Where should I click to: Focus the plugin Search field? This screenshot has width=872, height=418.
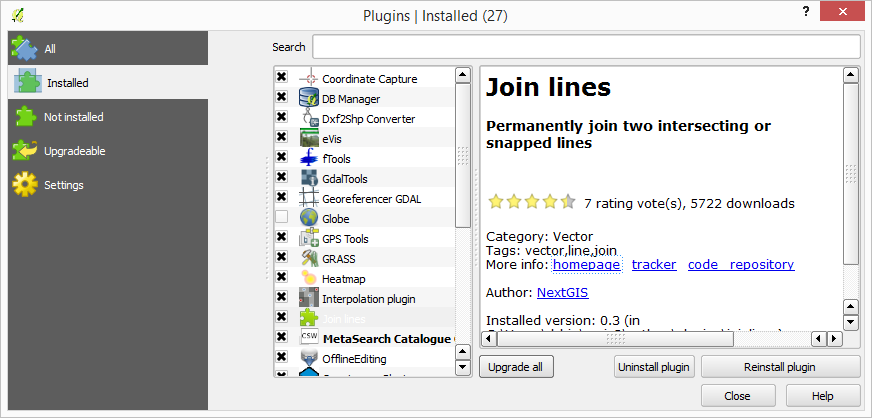586,47
